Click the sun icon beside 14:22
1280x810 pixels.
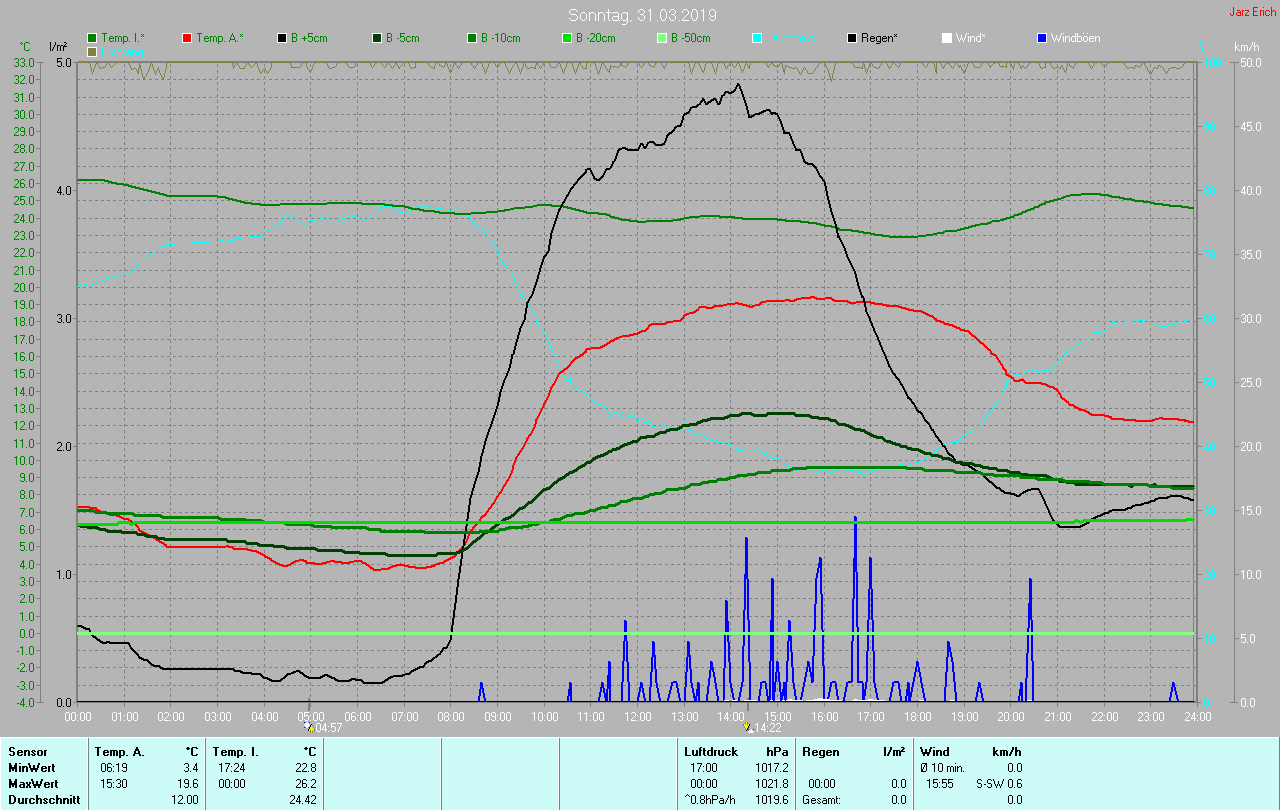click(x=748, y=727)
